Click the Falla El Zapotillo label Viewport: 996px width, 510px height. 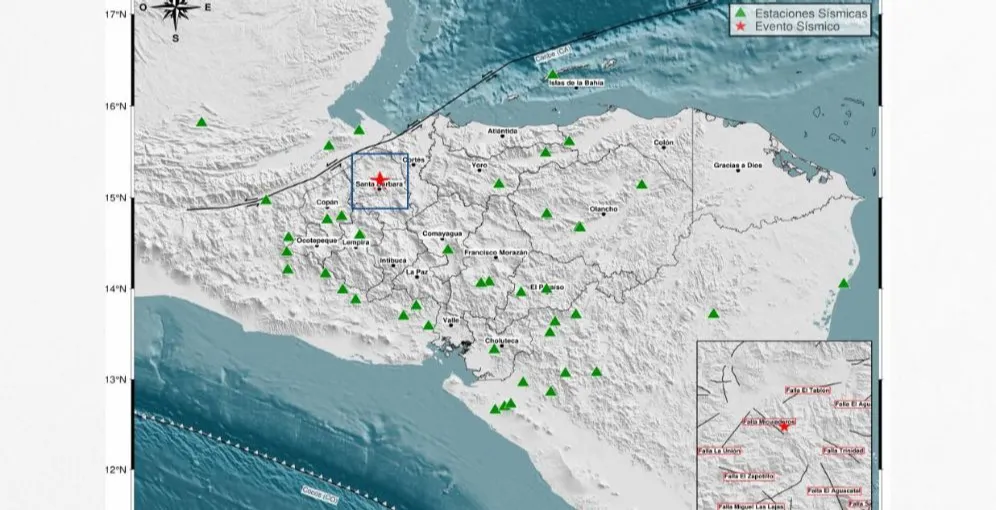click(x=748, y=476)
